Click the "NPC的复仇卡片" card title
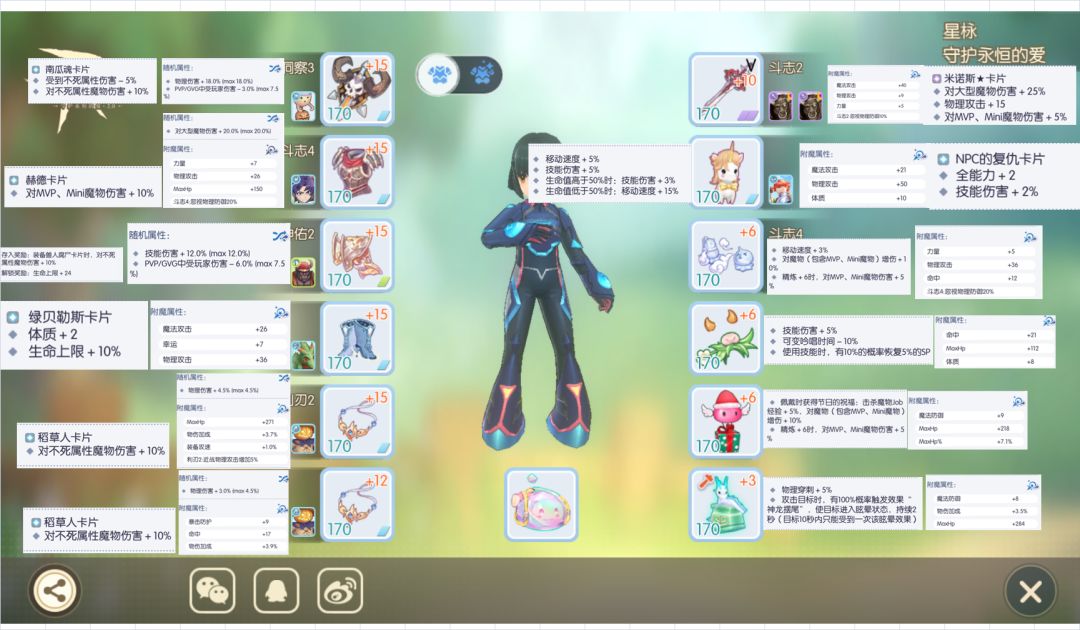Image resolution: width=1080 pixels, height=630 pixels. (x=999, y=158)
